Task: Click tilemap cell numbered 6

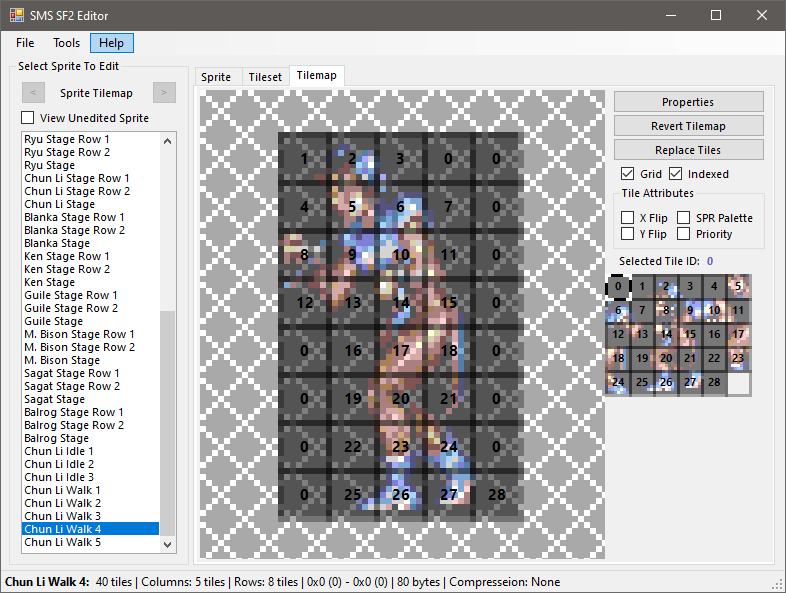Action: coord(400,207)
